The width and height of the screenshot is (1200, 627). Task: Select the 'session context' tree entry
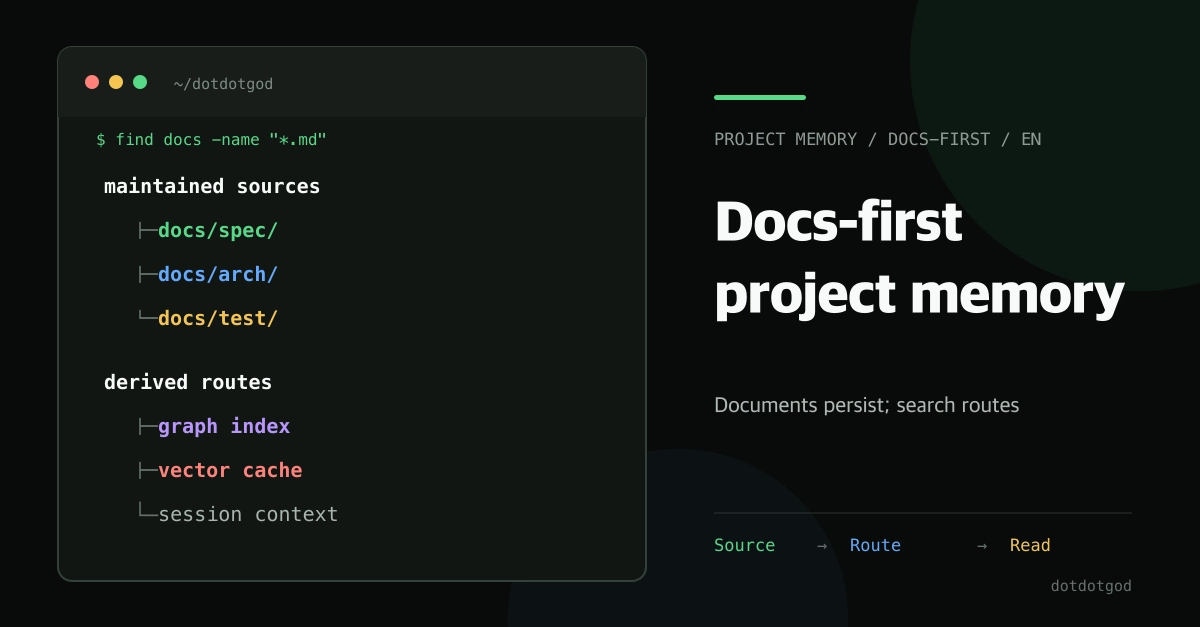click(x=248, y=514)
